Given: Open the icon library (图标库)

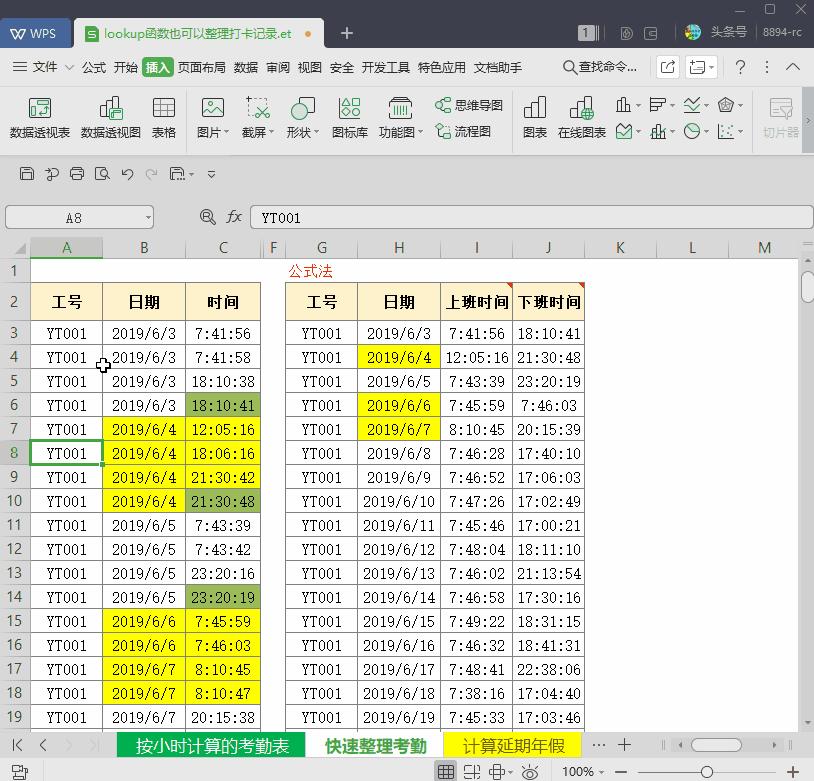Looking at the screenshot, I should pyautogui.click(x=350, y=118).
